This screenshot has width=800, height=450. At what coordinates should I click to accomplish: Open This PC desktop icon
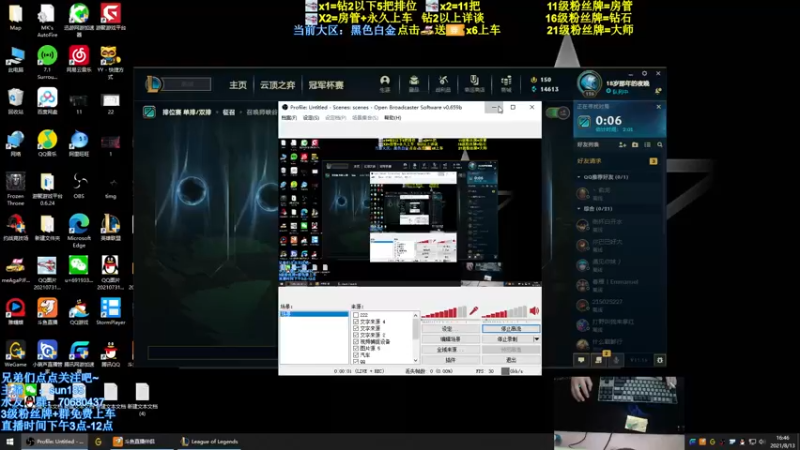pyautogui.click(x=15, y=60)
